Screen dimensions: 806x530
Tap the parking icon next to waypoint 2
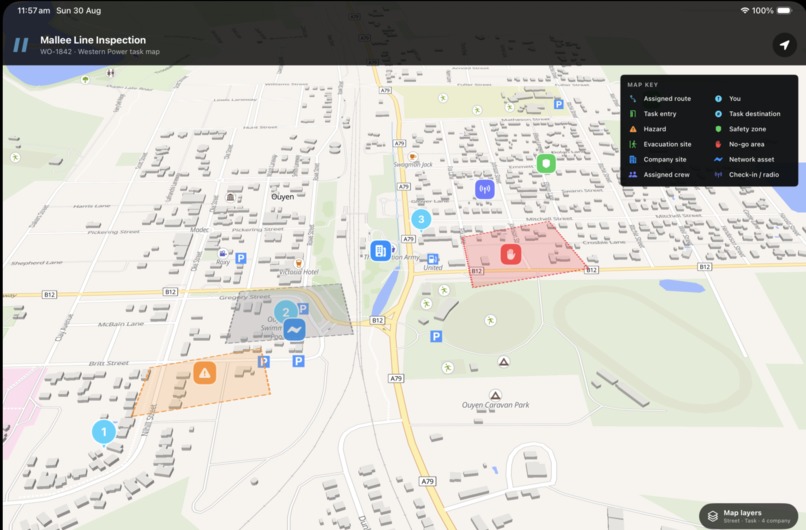pos(303,309)
